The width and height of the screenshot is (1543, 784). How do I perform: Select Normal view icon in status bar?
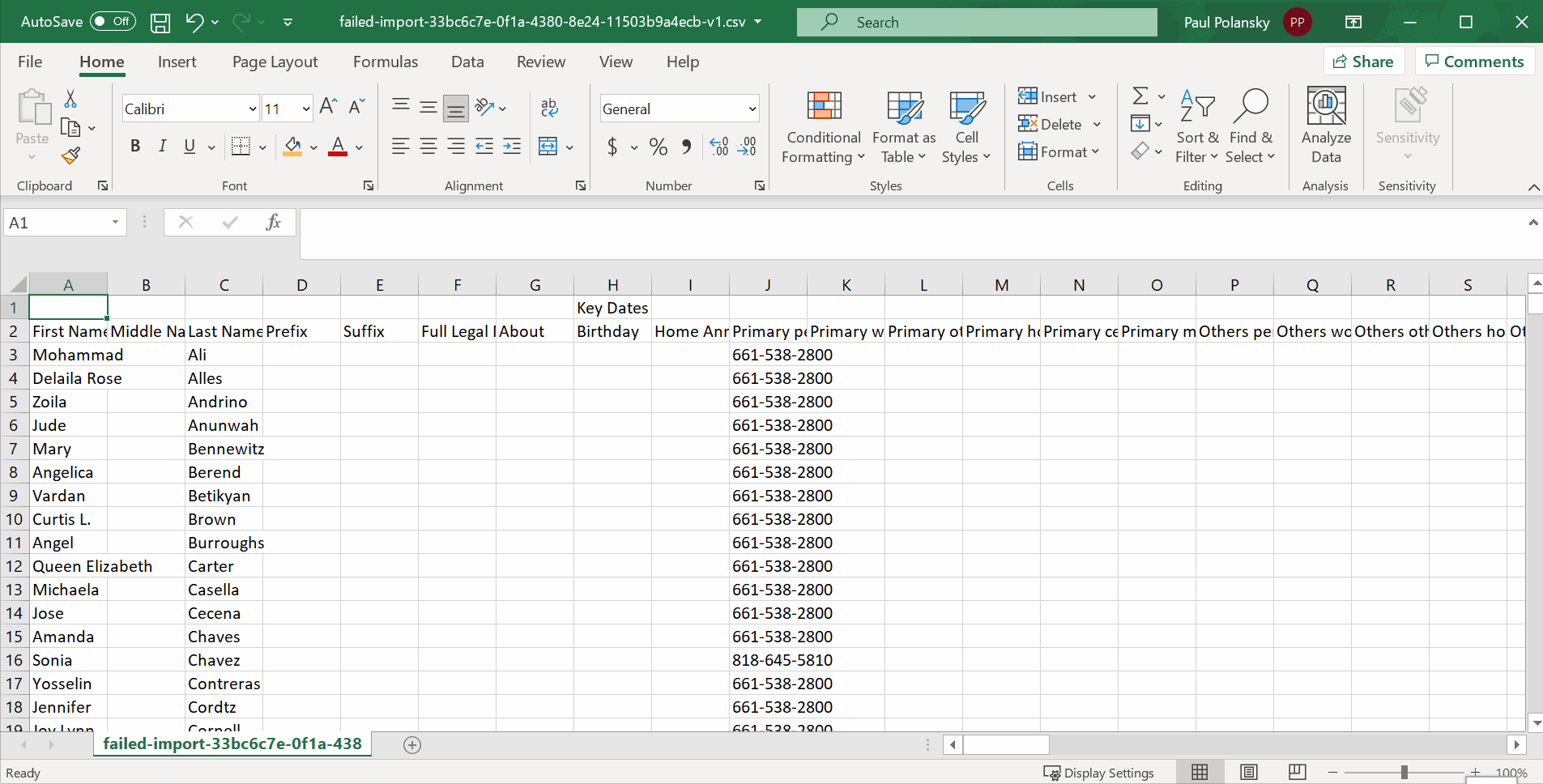[x=1200, y=773]
